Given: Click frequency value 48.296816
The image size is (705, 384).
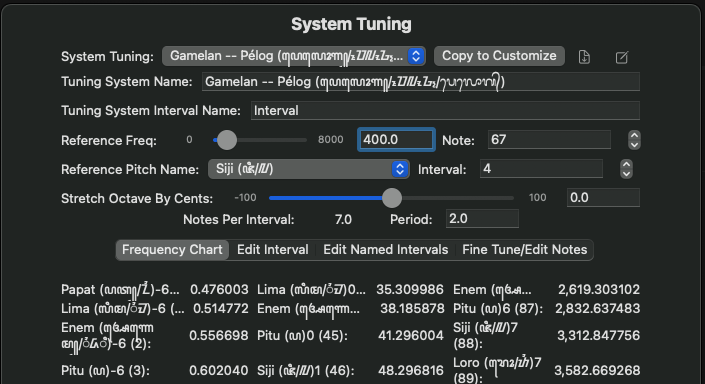Looking at the screenshot, I should 411,371.
